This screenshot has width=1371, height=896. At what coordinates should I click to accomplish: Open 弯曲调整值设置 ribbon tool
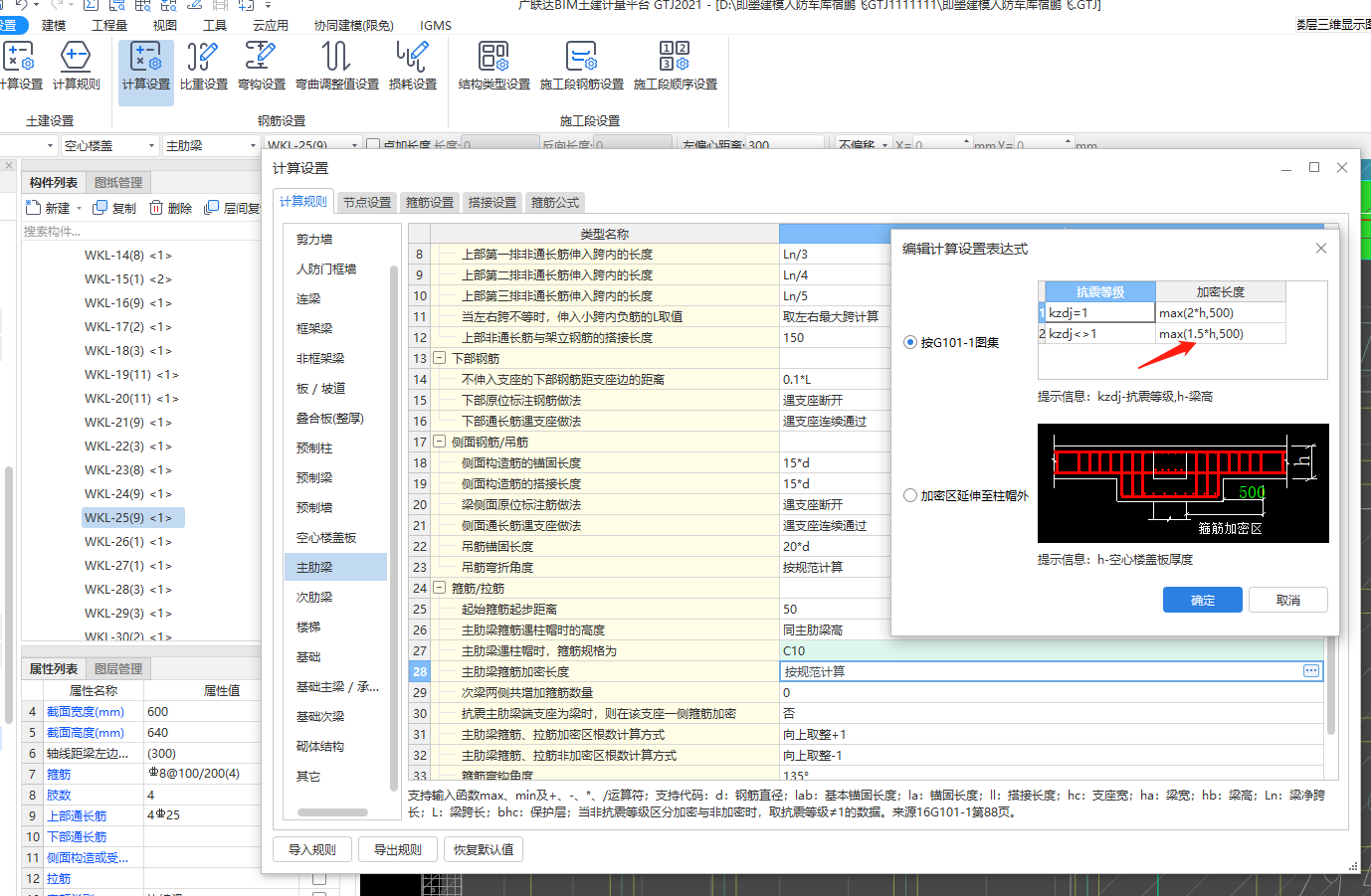(337, 66)
